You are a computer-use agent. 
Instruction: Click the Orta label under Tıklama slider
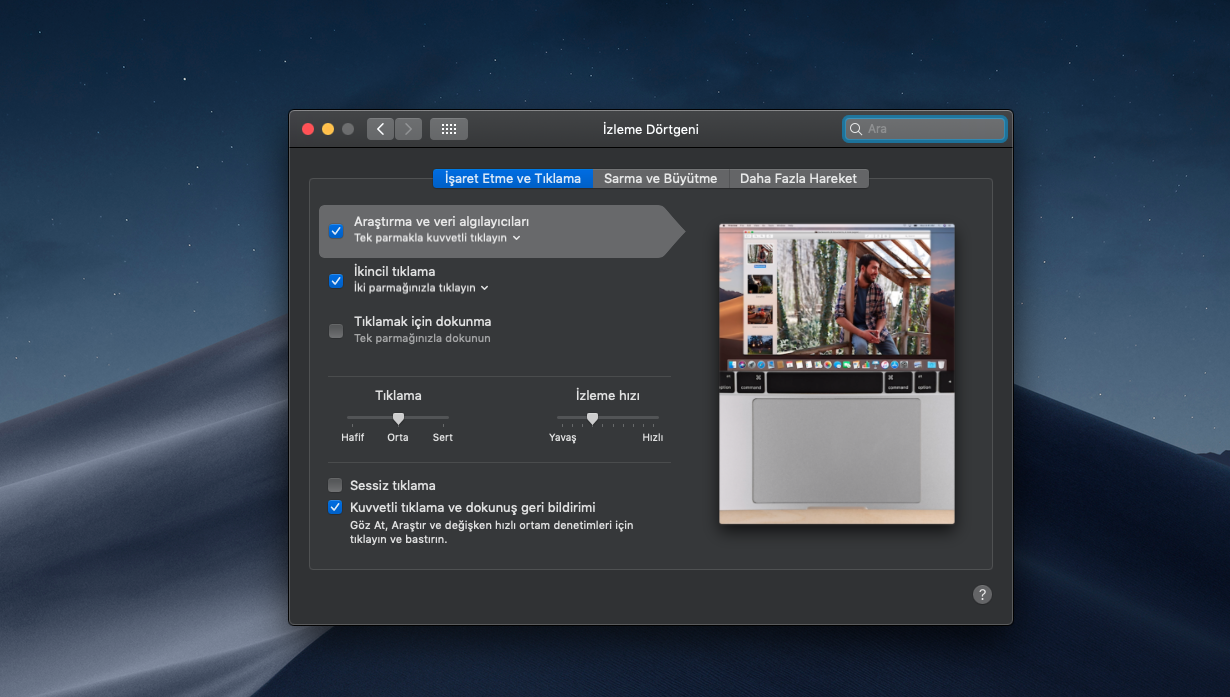[398, 438]
